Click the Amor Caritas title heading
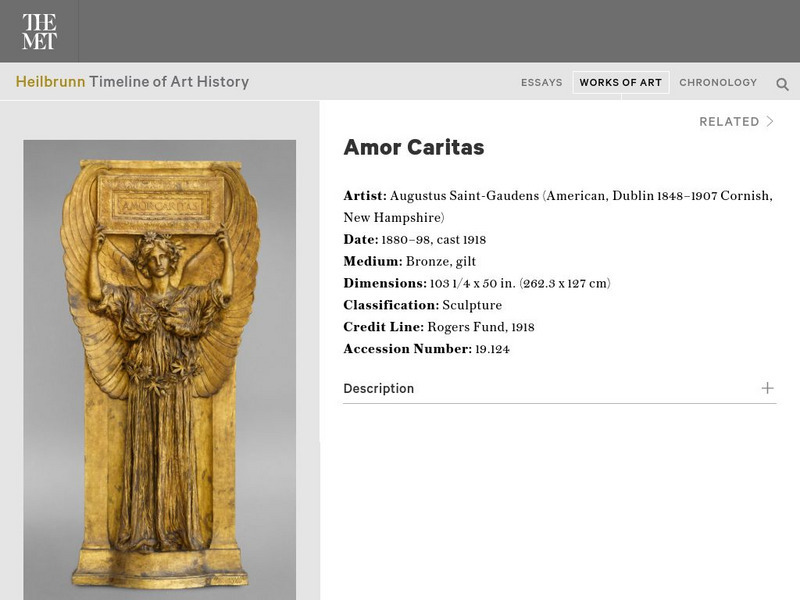Image resolution: width=800 pixels, height=600 pixels. [x=414, y=147]
